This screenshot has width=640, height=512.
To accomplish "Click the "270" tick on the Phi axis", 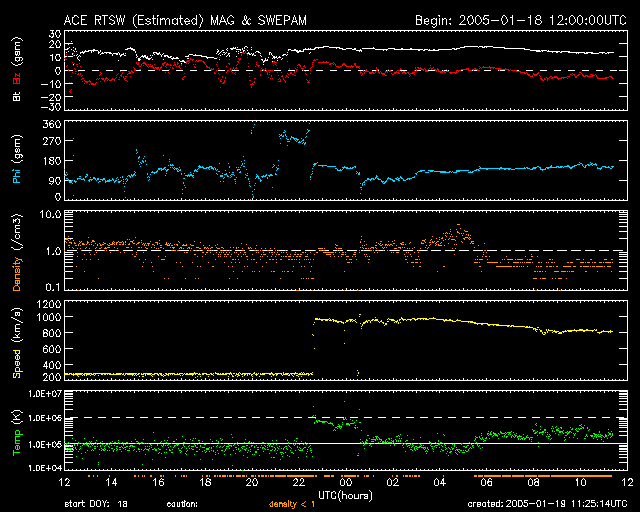I will 52,141.
